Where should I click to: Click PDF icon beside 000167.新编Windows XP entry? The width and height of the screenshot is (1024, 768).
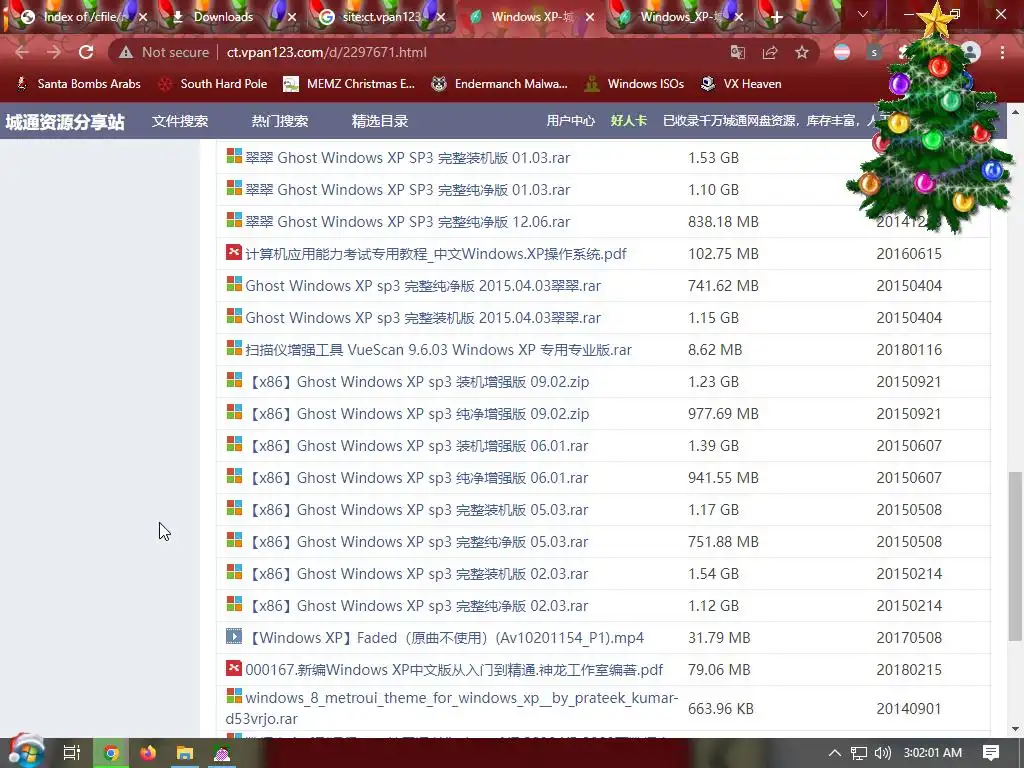234,668
